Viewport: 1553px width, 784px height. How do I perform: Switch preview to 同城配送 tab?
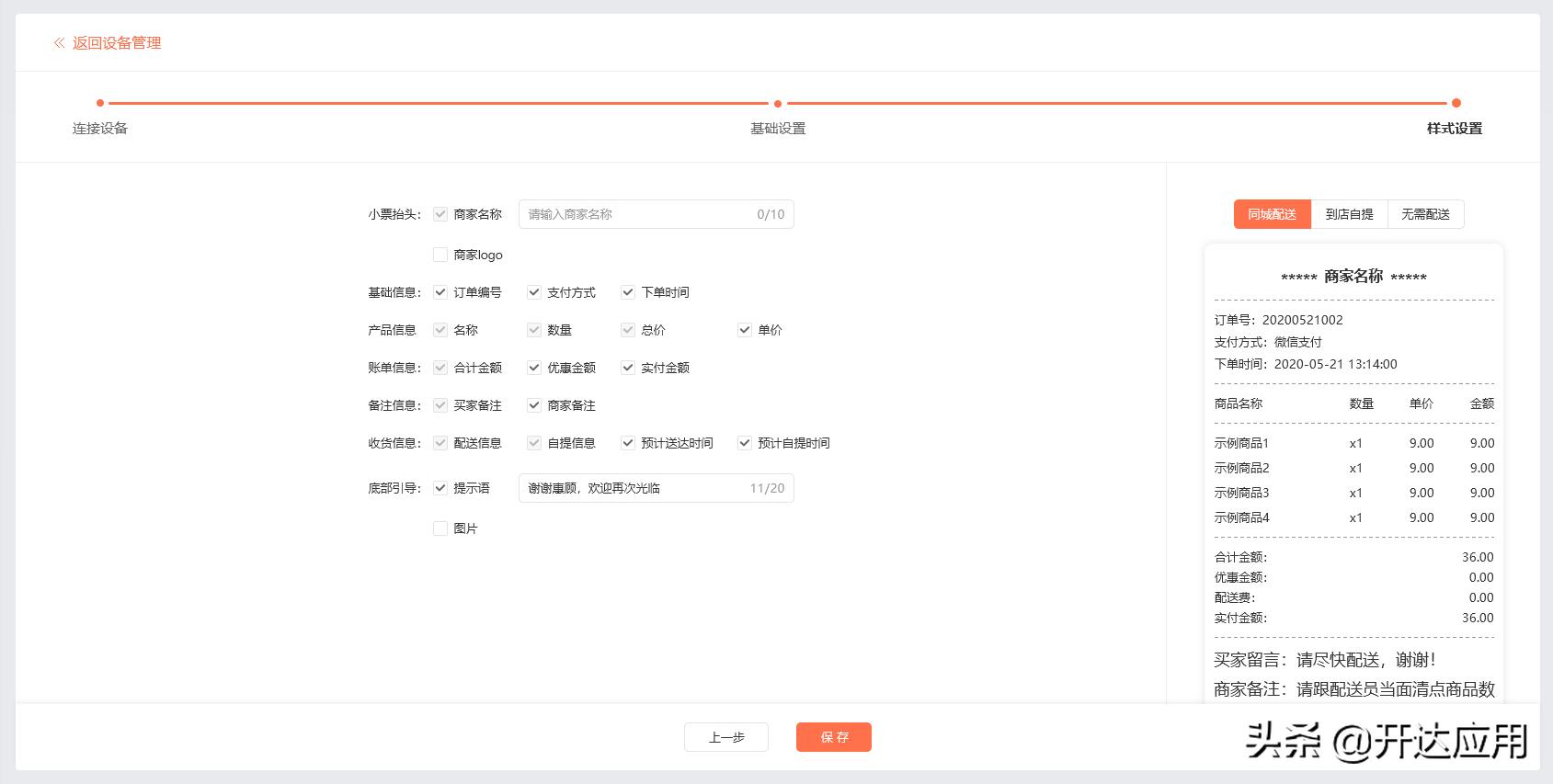tap(1273, 214)
